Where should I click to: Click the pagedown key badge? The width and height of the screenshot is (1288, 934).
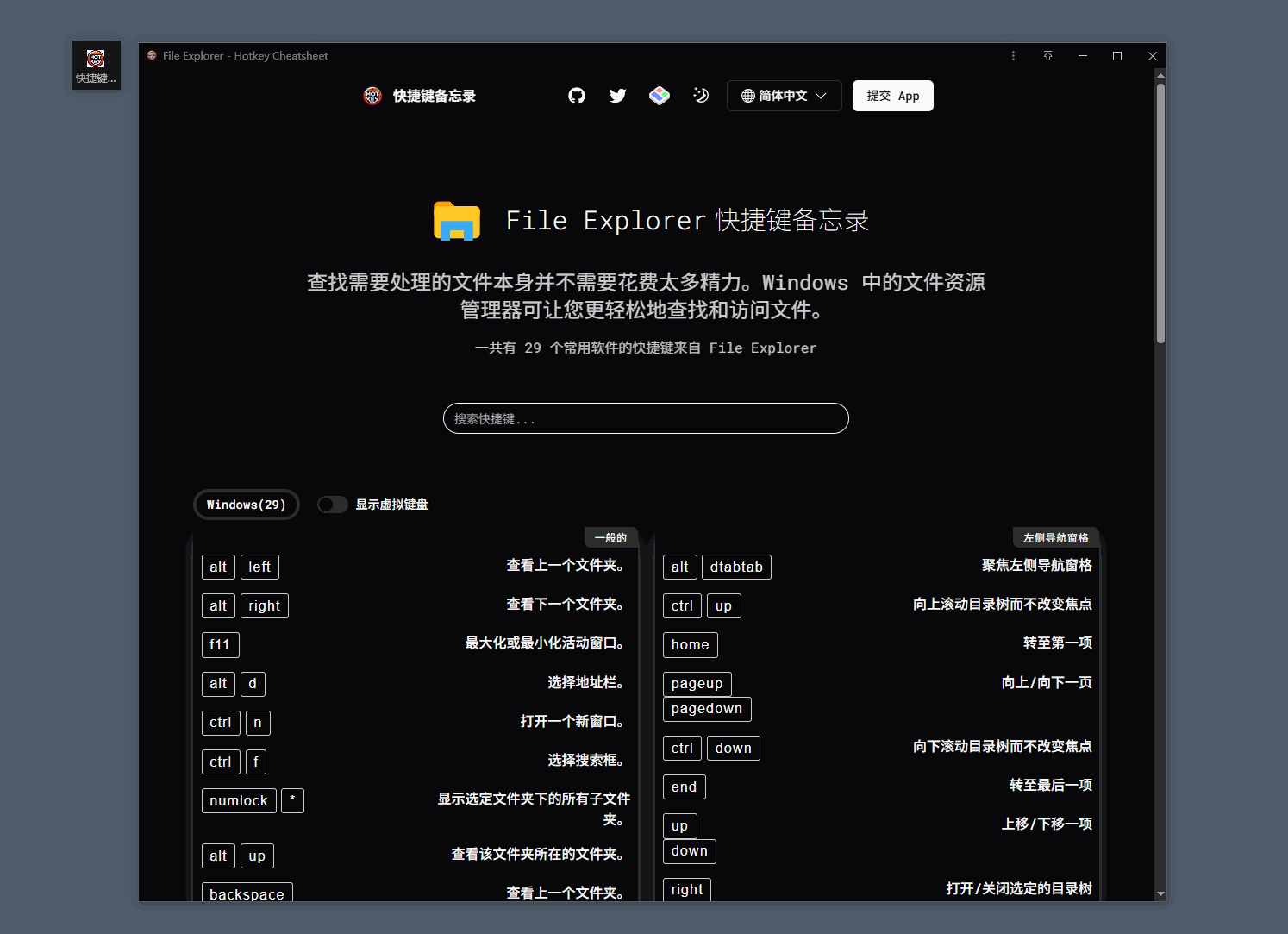tap(707, 709)
